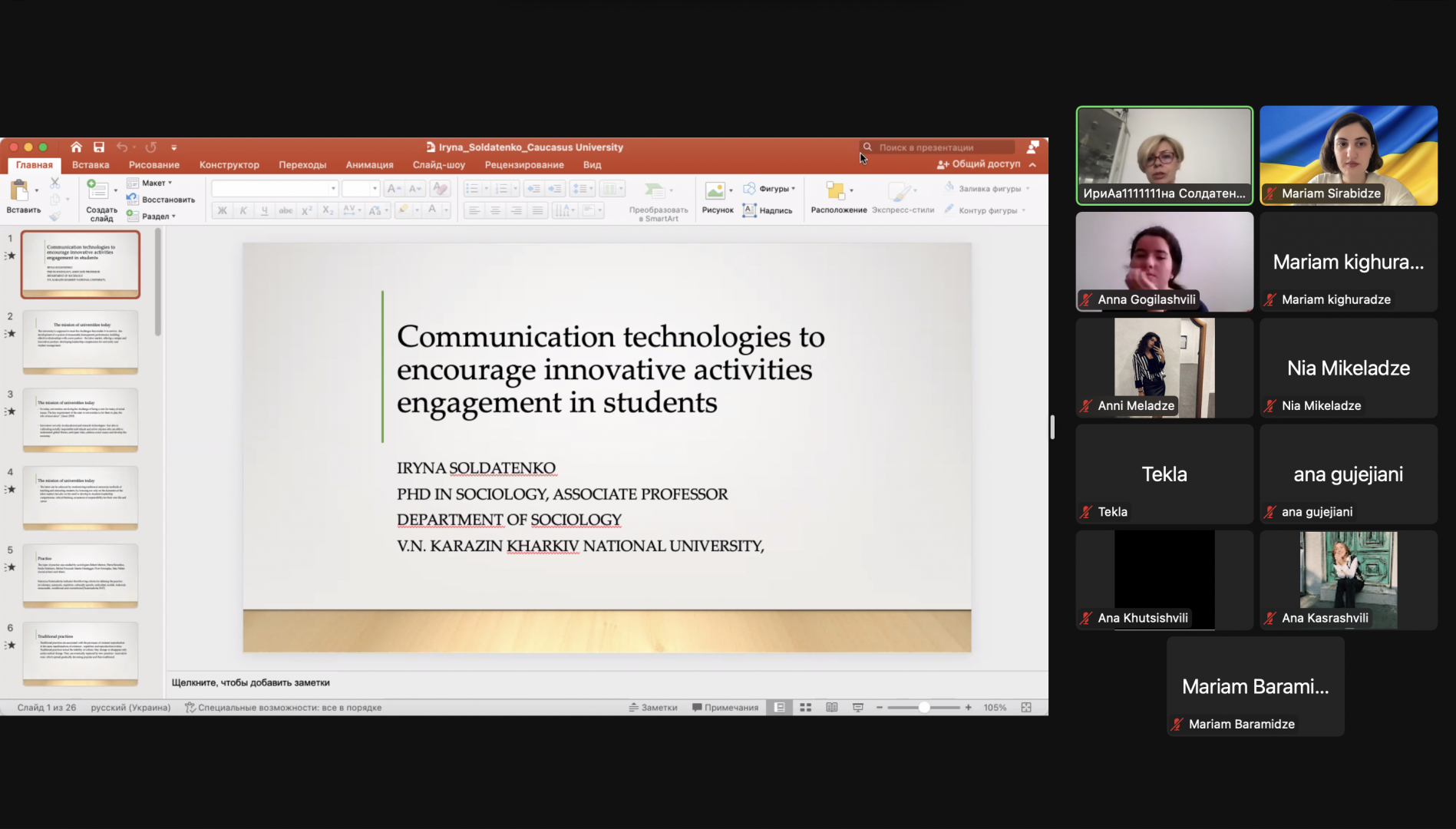
Task: Decrease list indent level
Action: click(x=533, y=189)
